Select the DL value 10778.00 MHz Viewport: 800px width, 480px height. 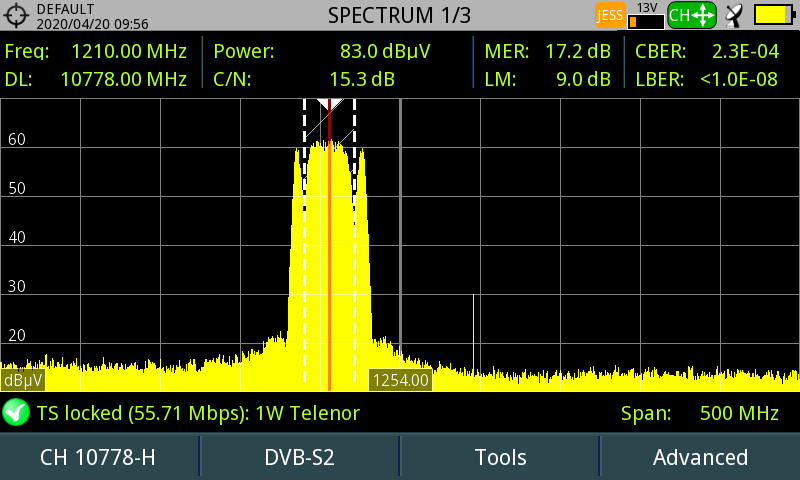point(123,79)
